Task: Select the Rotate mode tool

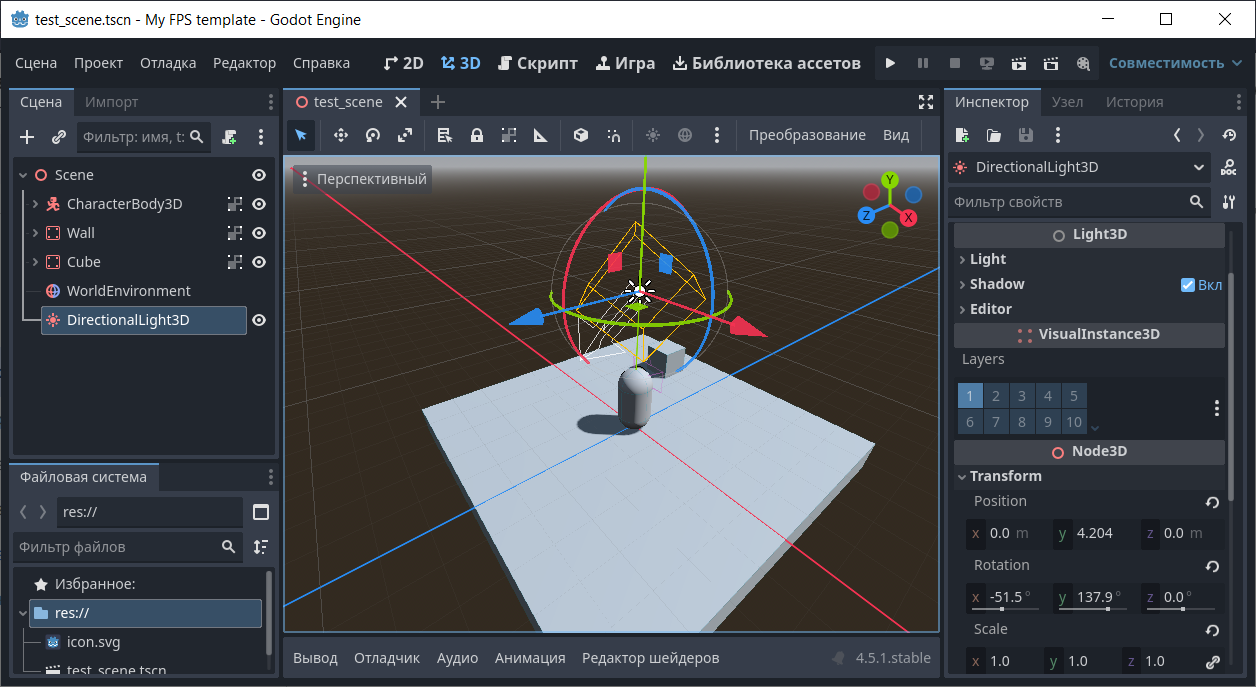Action: [373, 135]
